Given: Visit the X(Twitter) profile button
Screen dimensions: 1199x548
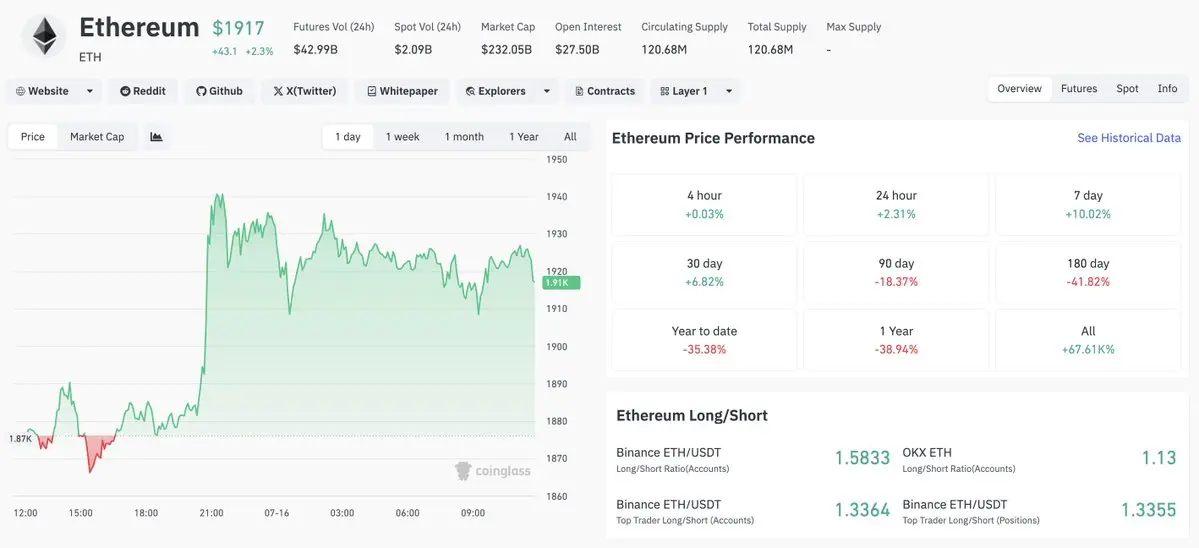Looking at the screenshot, I should [304, 91].
